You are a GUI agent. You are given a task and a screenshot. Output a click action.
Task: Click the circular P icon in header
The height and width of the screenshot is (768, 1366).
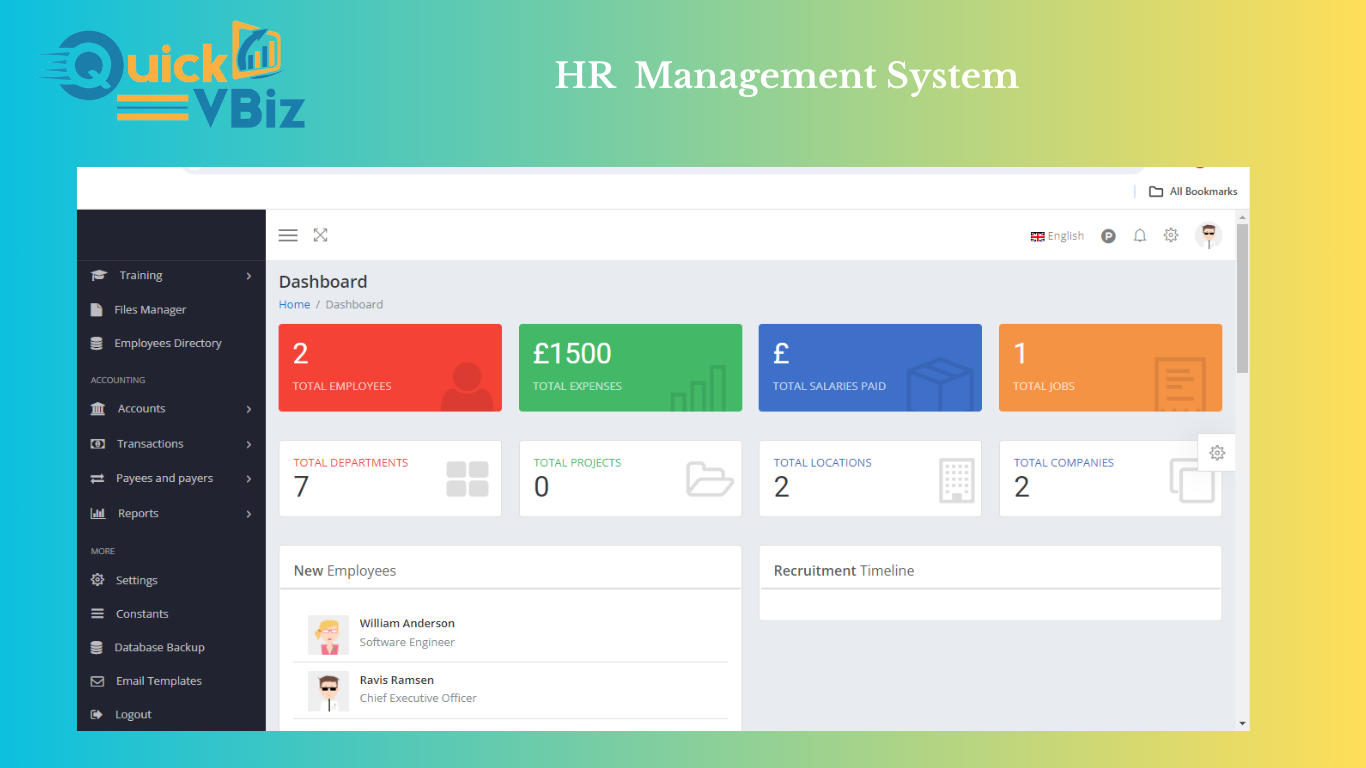coord(1108,236)
